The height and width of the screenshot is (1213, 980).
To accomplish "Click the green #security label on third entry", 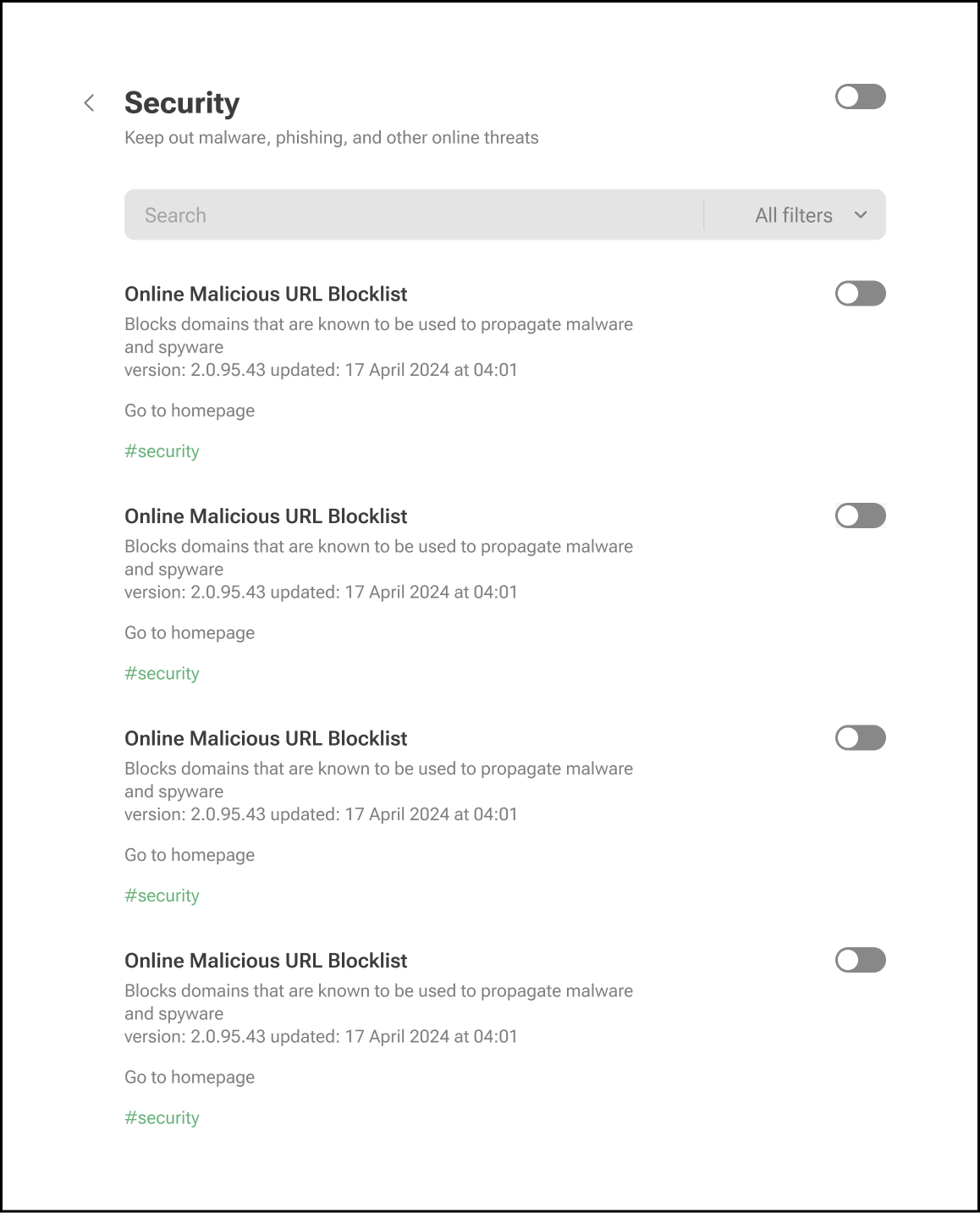I will tap(162, 895).
